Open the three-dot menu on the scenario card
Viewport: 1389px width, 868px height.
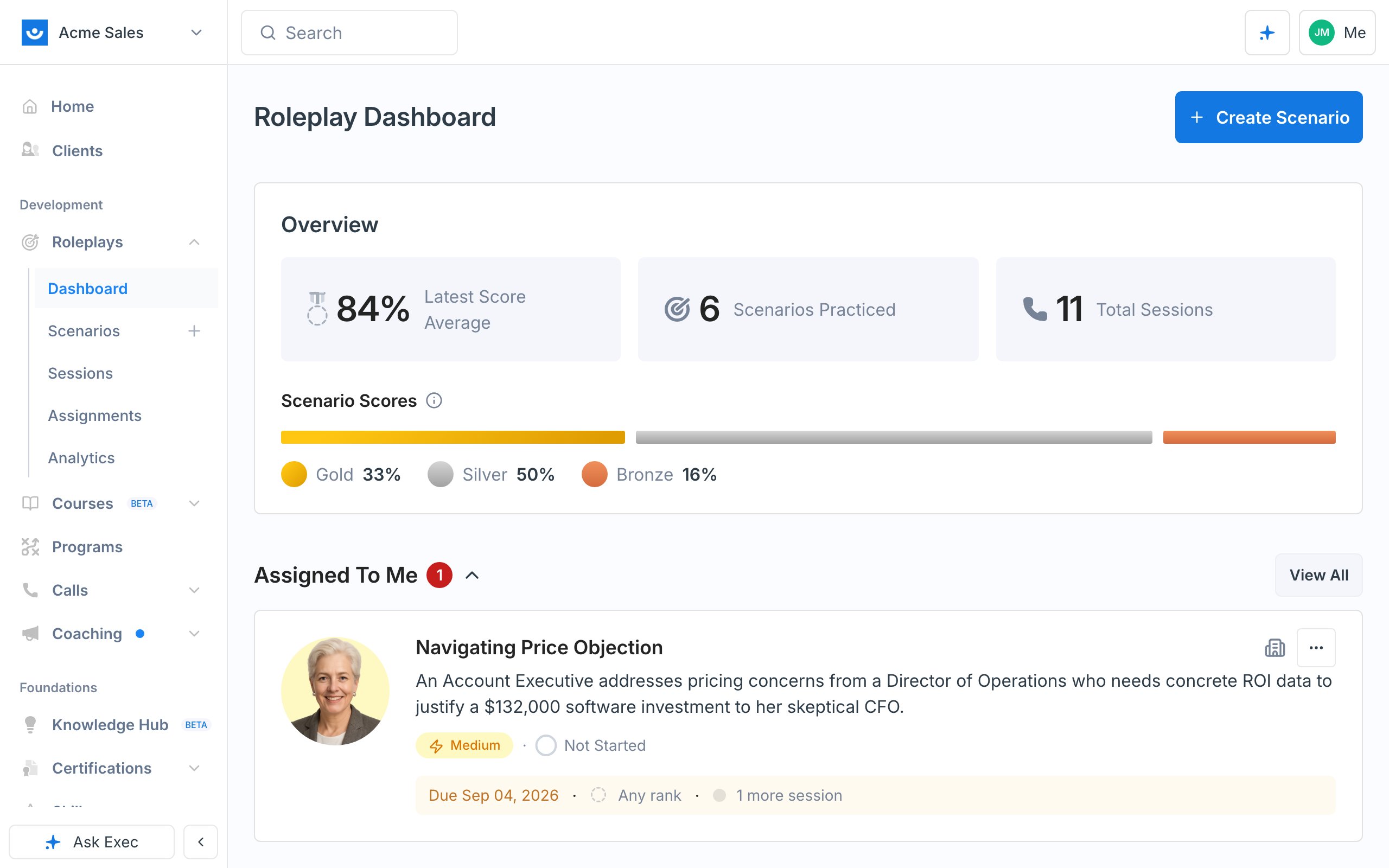point(1316,648)
